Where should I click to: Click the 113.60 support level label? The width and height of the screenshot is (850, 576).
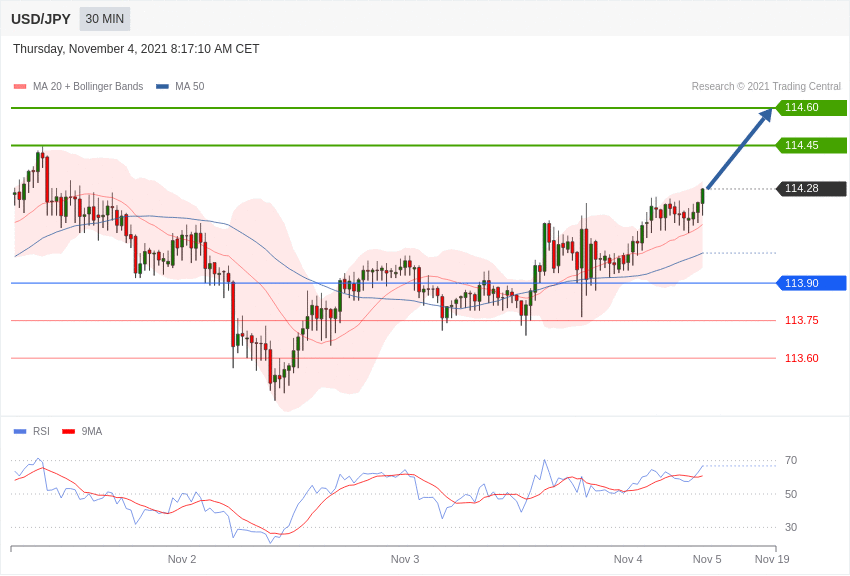802,358
